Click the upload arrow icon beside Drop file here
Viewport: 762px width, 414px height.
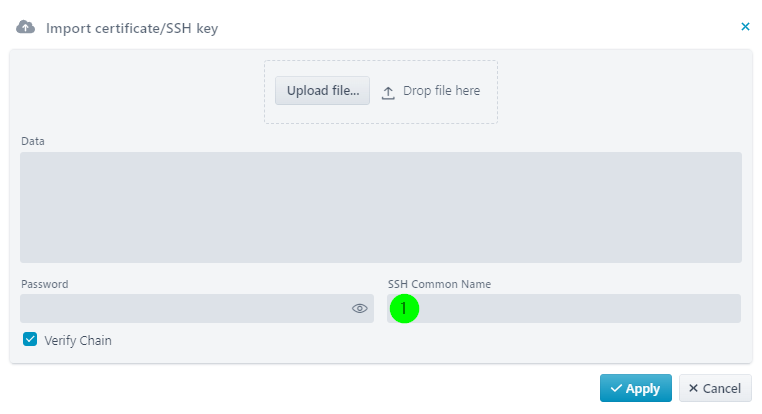tap(388, 92)
